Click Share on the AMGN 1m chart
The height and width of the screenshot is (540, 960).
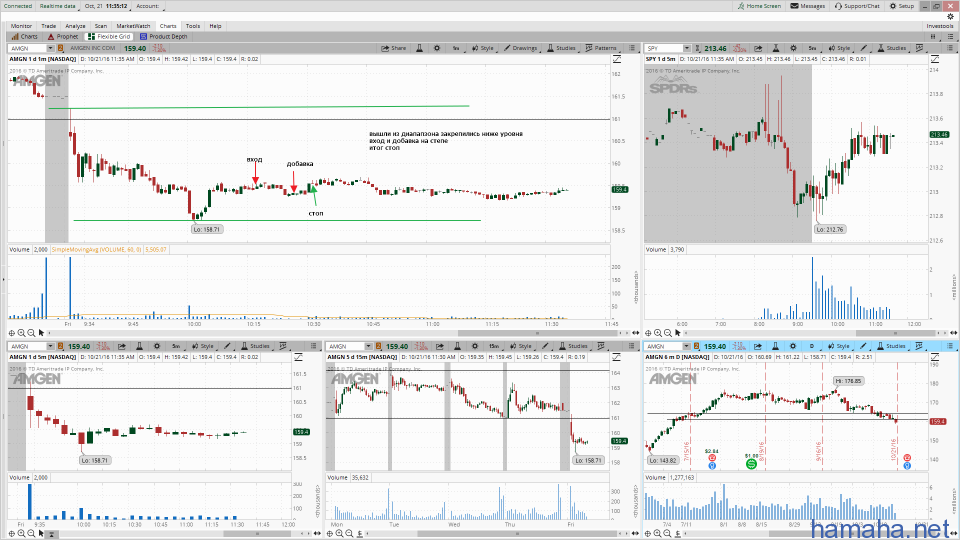(394, 48)
